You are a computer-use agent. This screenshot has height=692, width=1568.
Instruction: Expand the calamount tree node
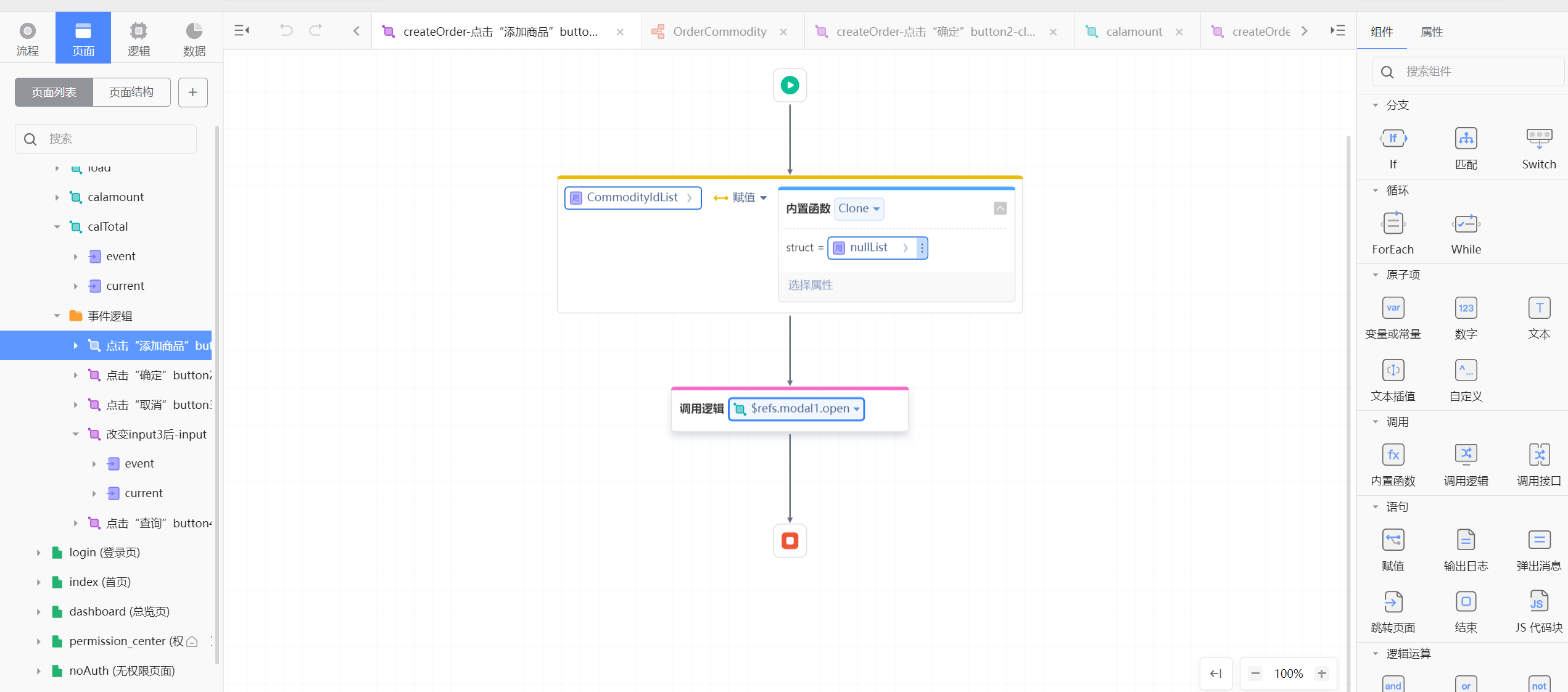[x=57, y=197]
